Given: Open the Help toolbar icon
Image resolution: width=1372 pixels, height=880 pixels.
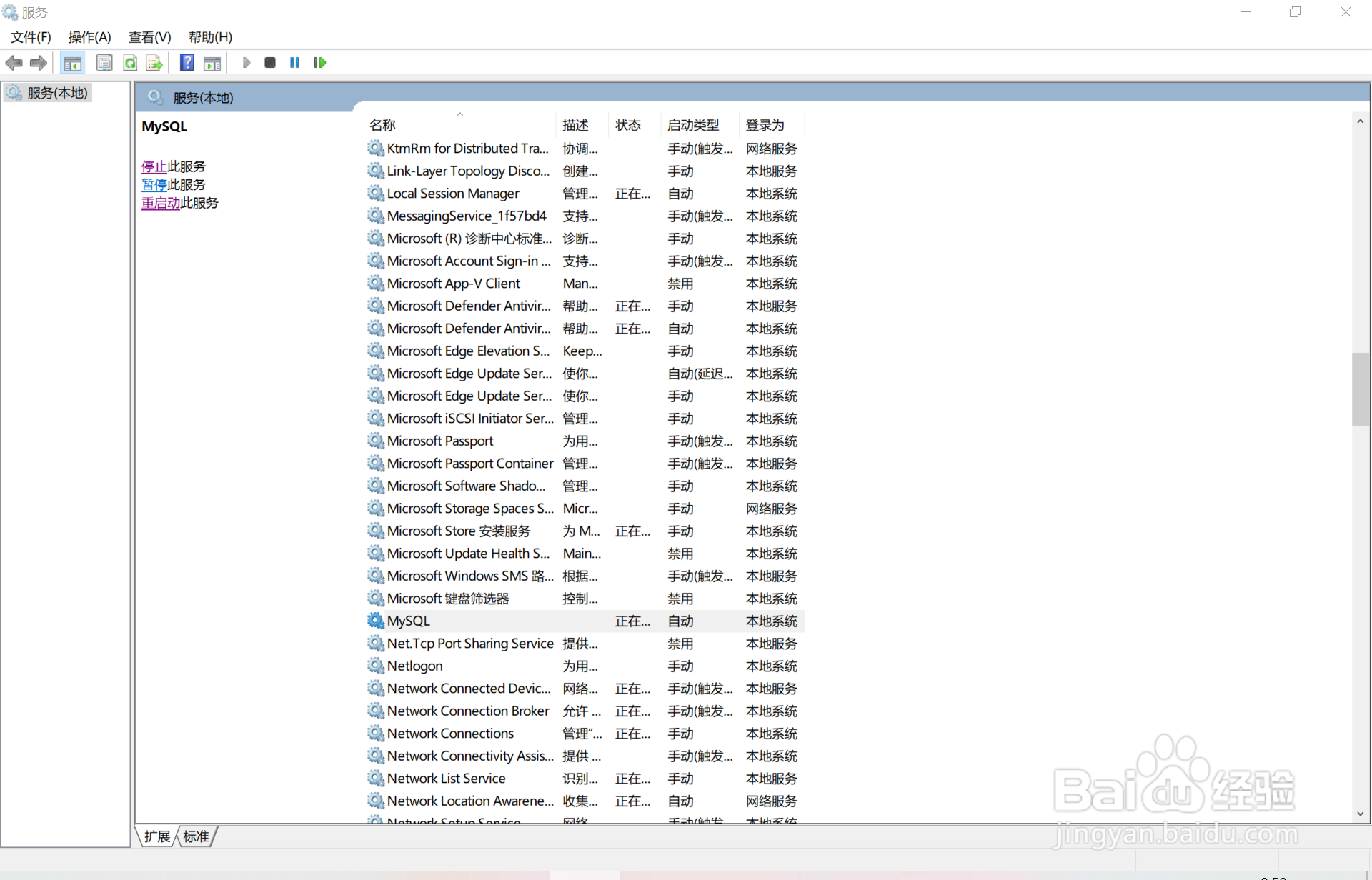Looking at the screenshot, I should click(x=187, y=63).
